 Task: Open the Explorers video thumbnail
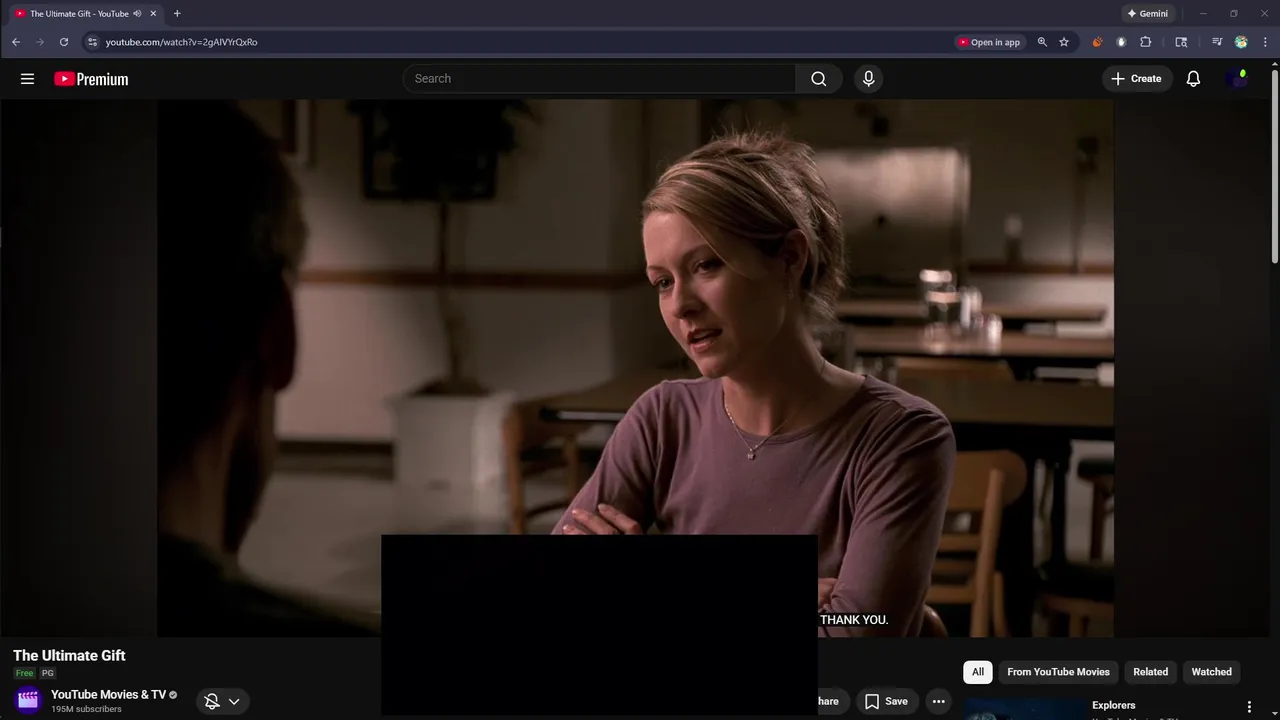click(1024, 709)
